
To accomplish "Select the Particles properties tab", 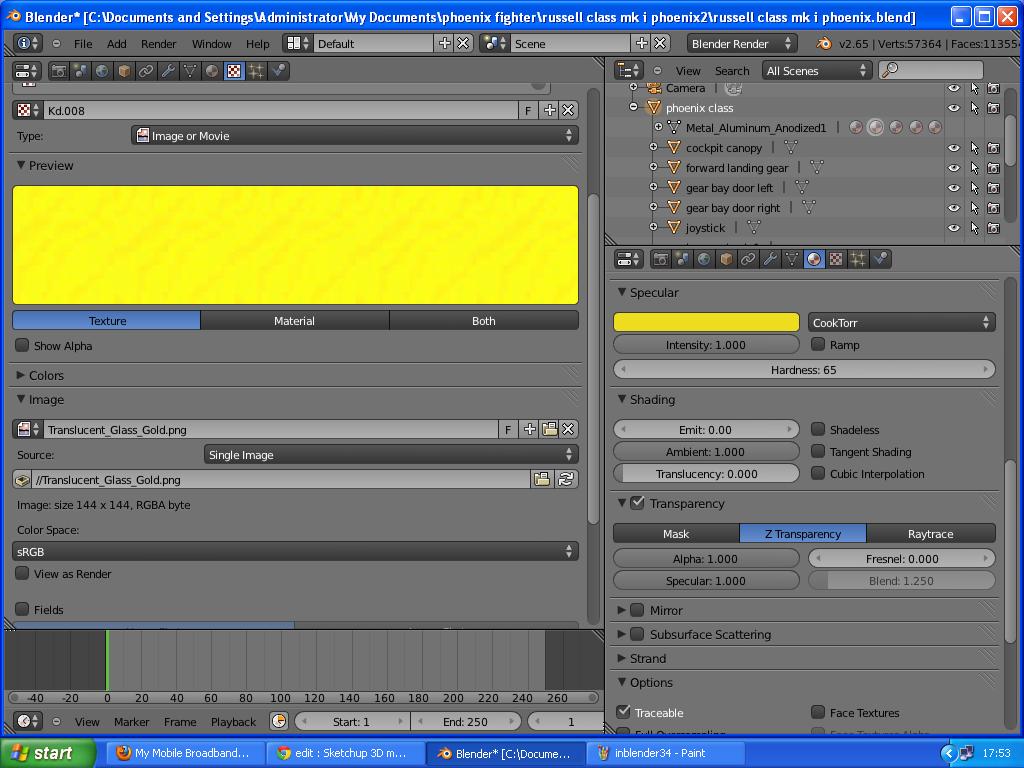I will [x=859, y=259].
